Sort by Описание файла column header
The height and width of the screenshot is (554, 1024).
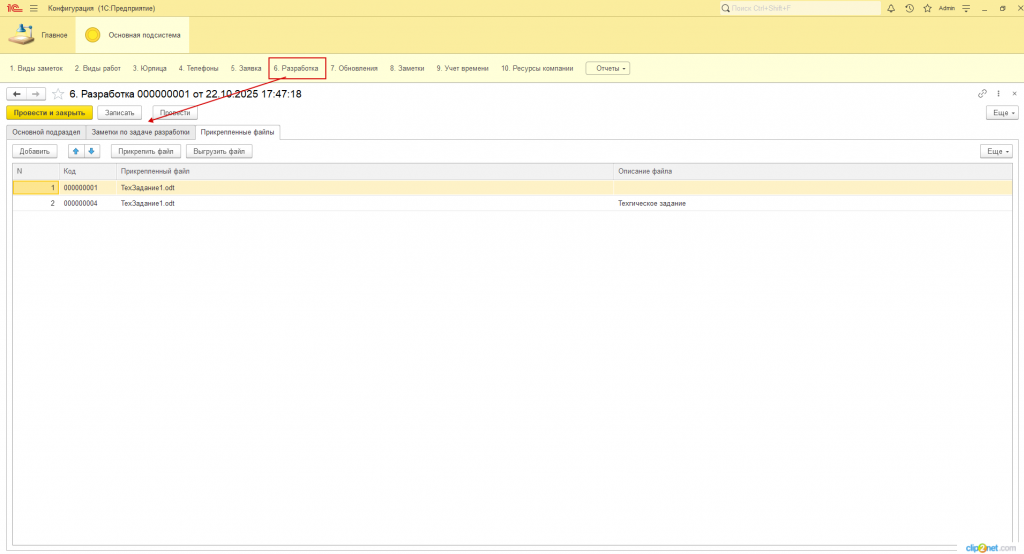coord(812,171)
